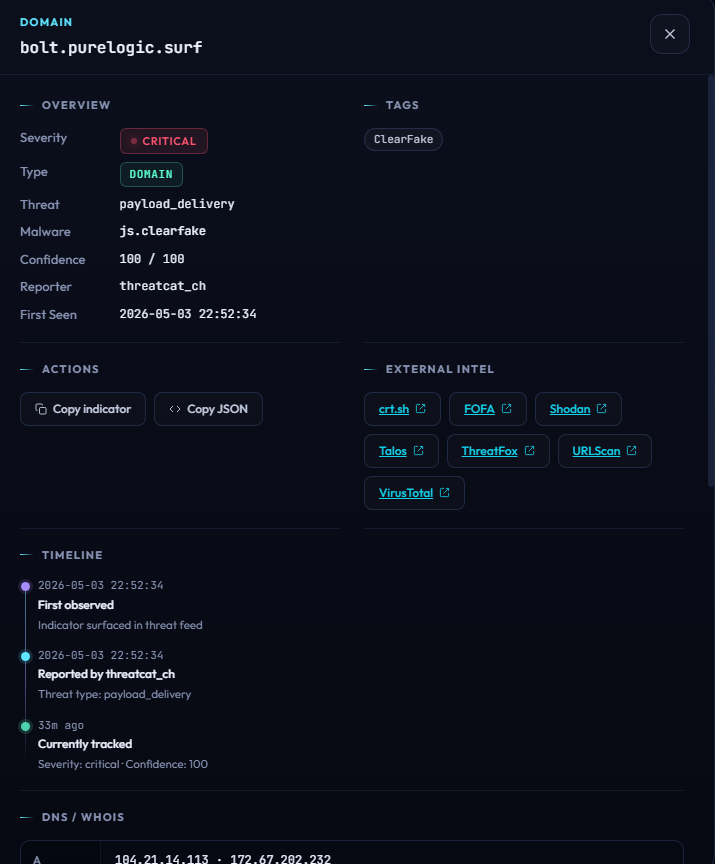Open the Talos intel link
The height and width of the screenshot is (864, 715).
(x=401, y=451)
